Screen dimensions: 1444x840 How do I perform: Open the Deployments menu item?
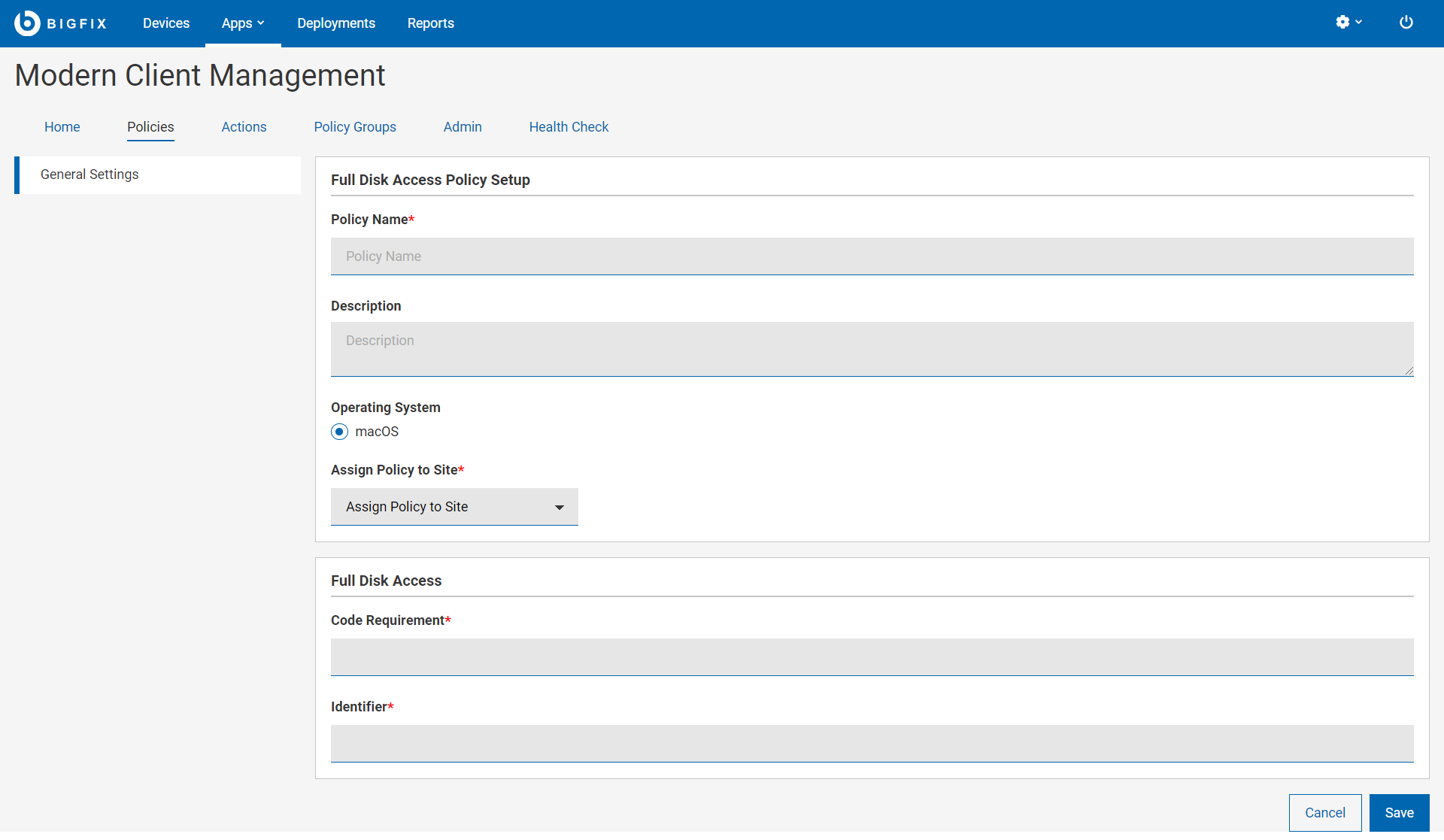tap(336, 23)
